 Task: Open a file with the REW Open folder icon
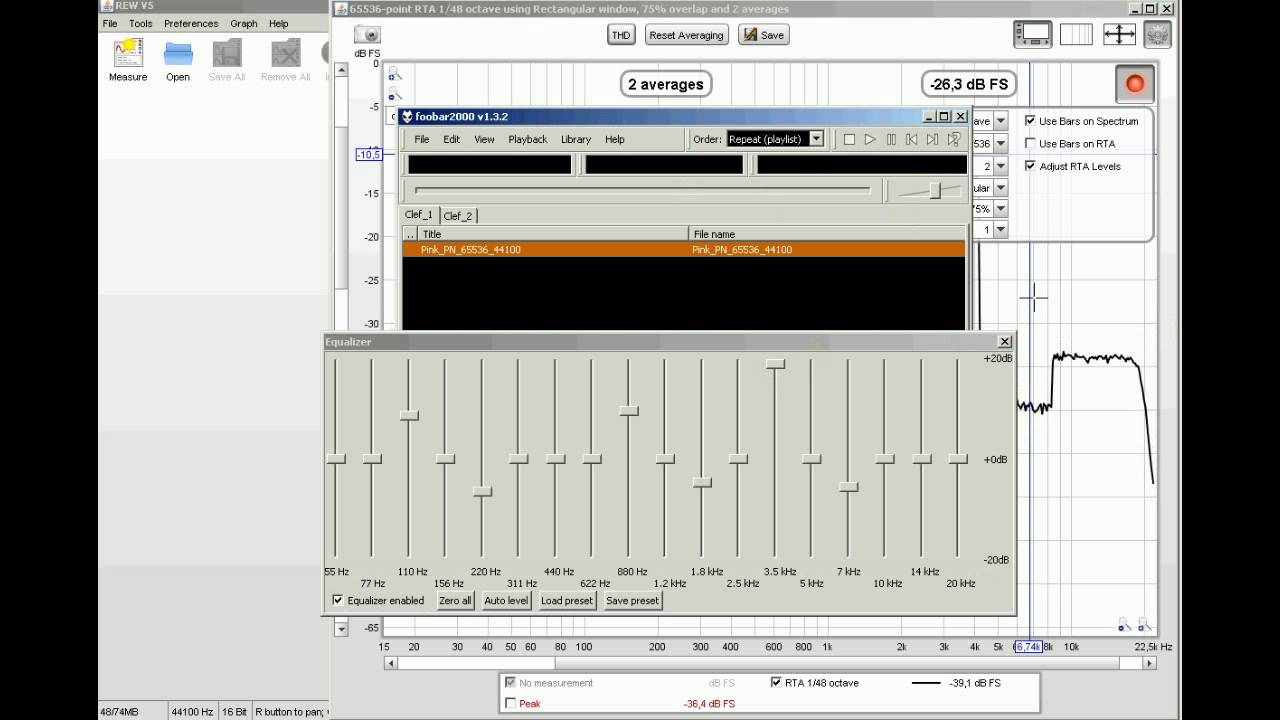coord(178,53)
